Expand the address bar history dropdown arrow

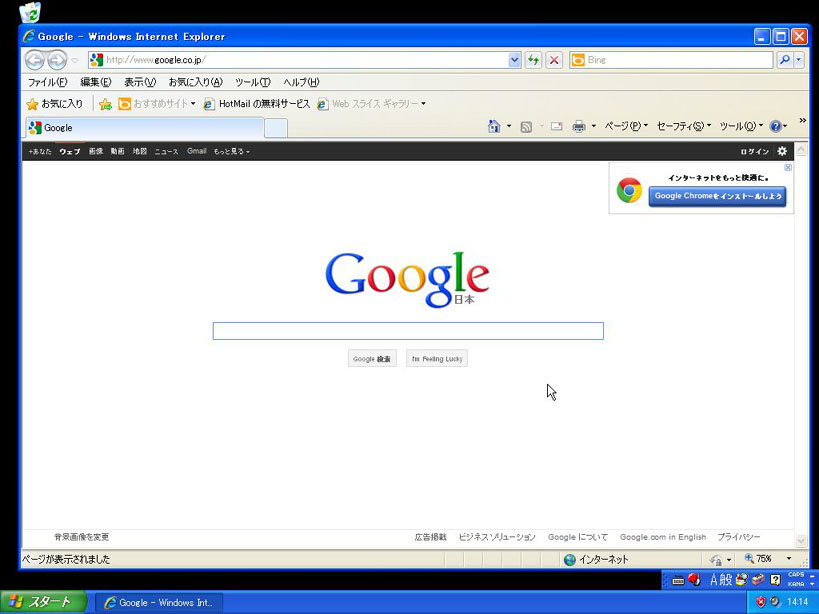[514, 60]
